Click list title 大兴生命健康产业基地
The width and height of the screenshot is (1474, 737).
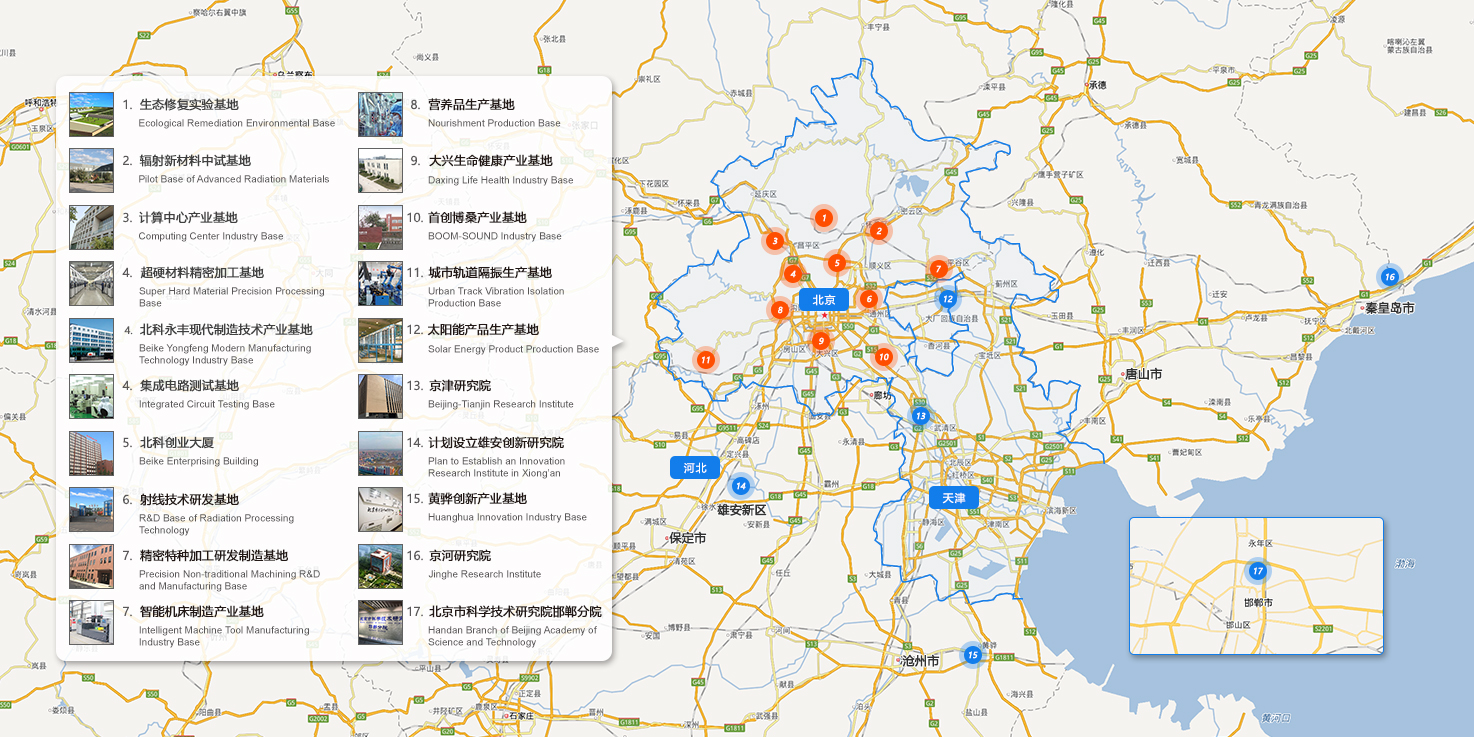[x=490, y=160]
